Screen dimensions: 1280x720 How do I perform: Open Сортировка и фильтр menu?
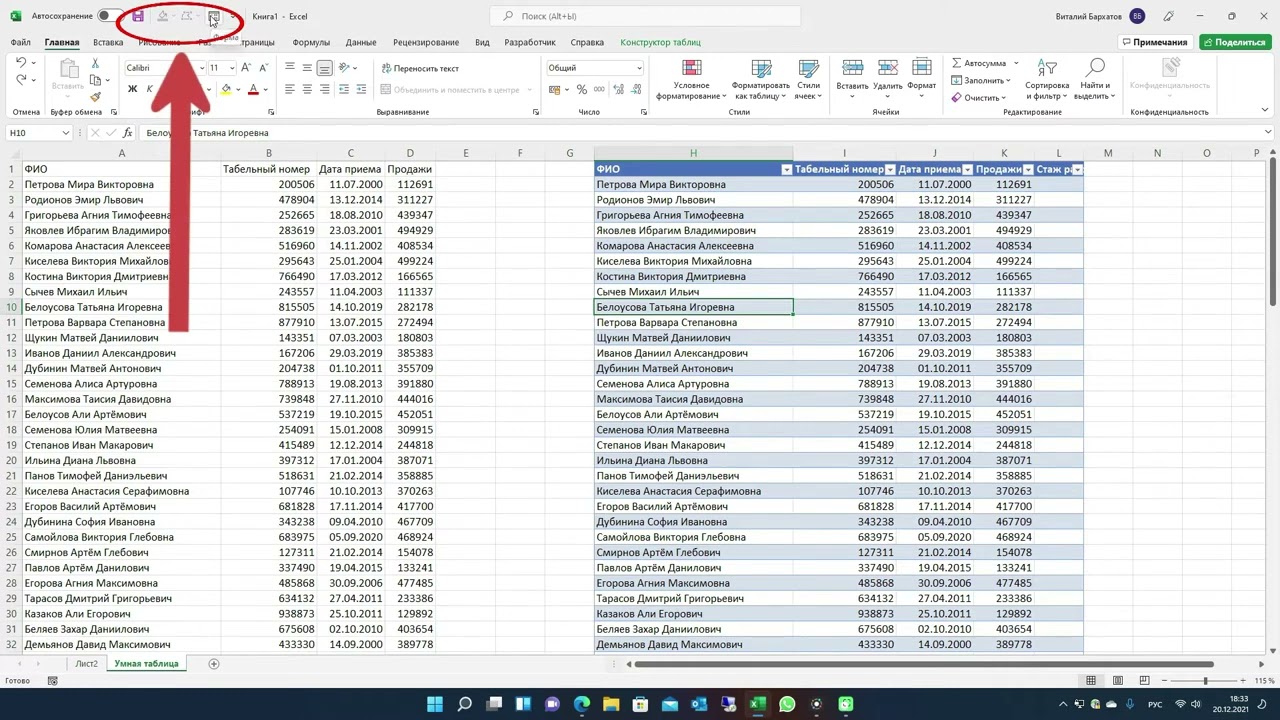(1047, 79)
